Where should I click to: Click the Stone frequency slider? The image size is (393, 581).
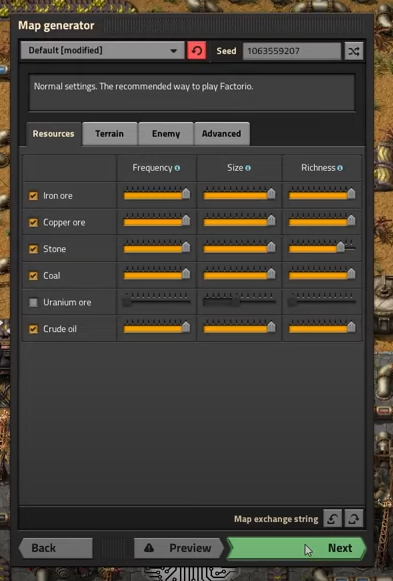click(157, 247)
